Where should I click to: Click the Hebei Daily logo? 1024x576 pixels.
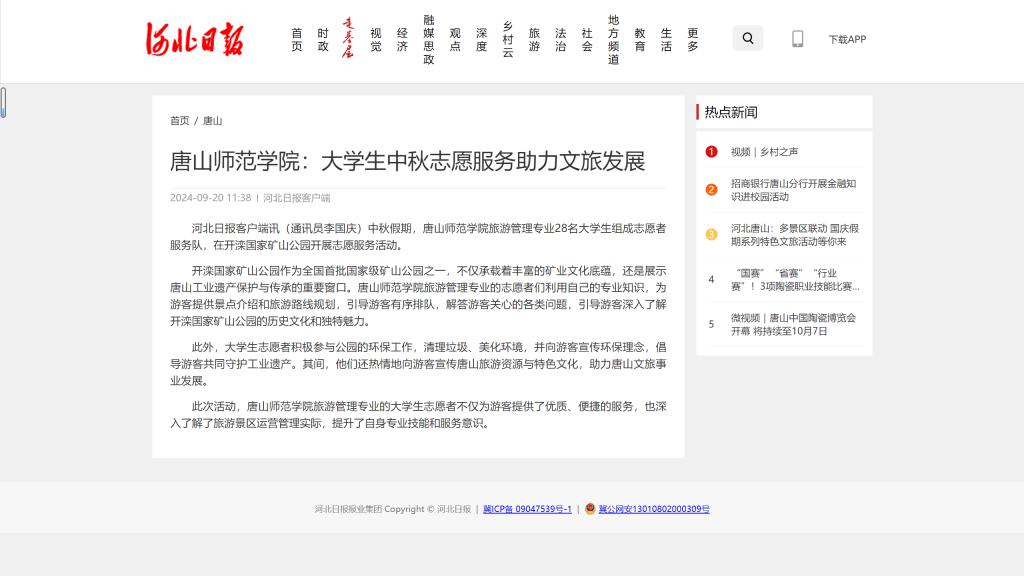pyautogui.click(x=194, y=40)
